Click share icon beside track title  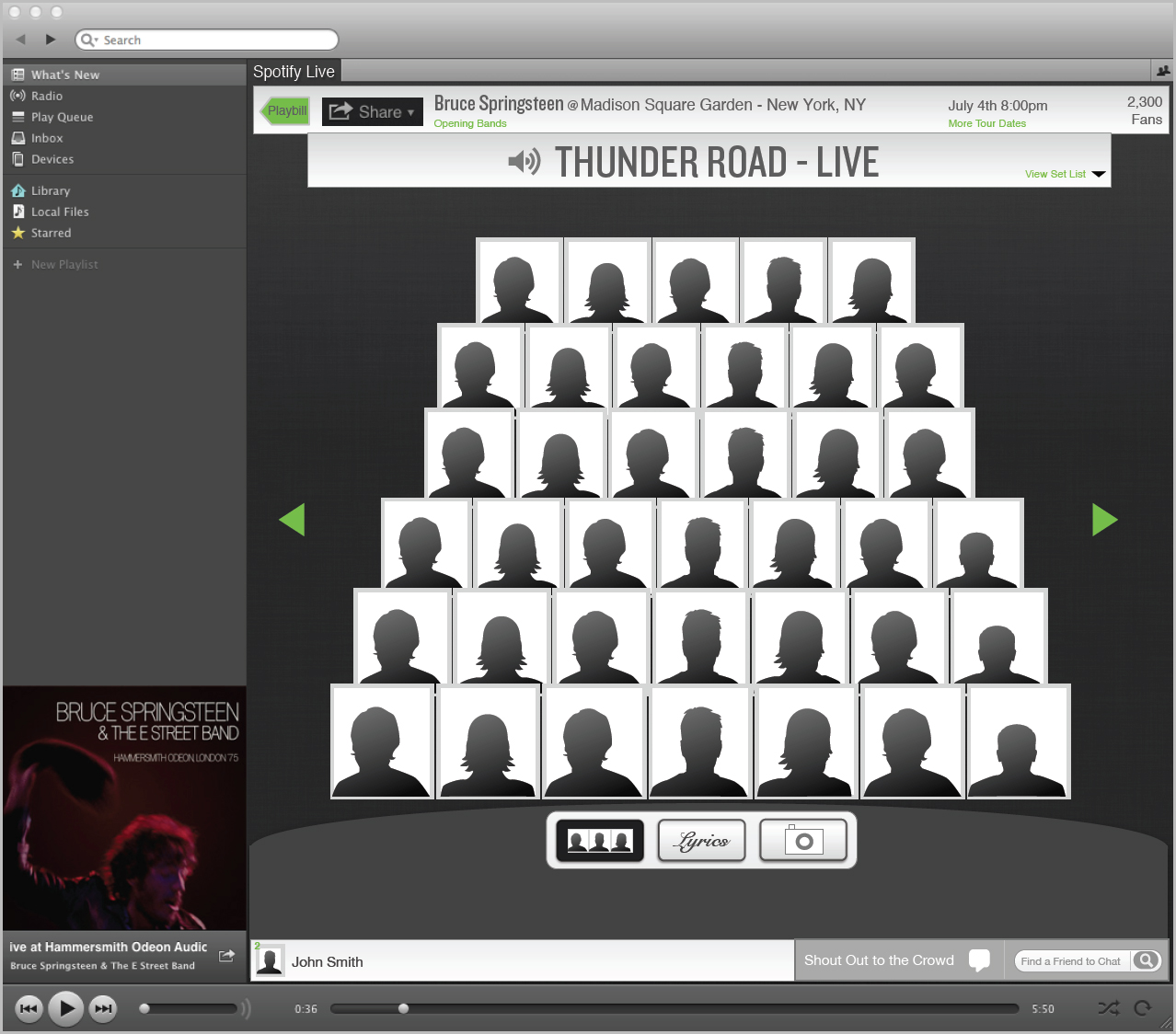[226, 956]
